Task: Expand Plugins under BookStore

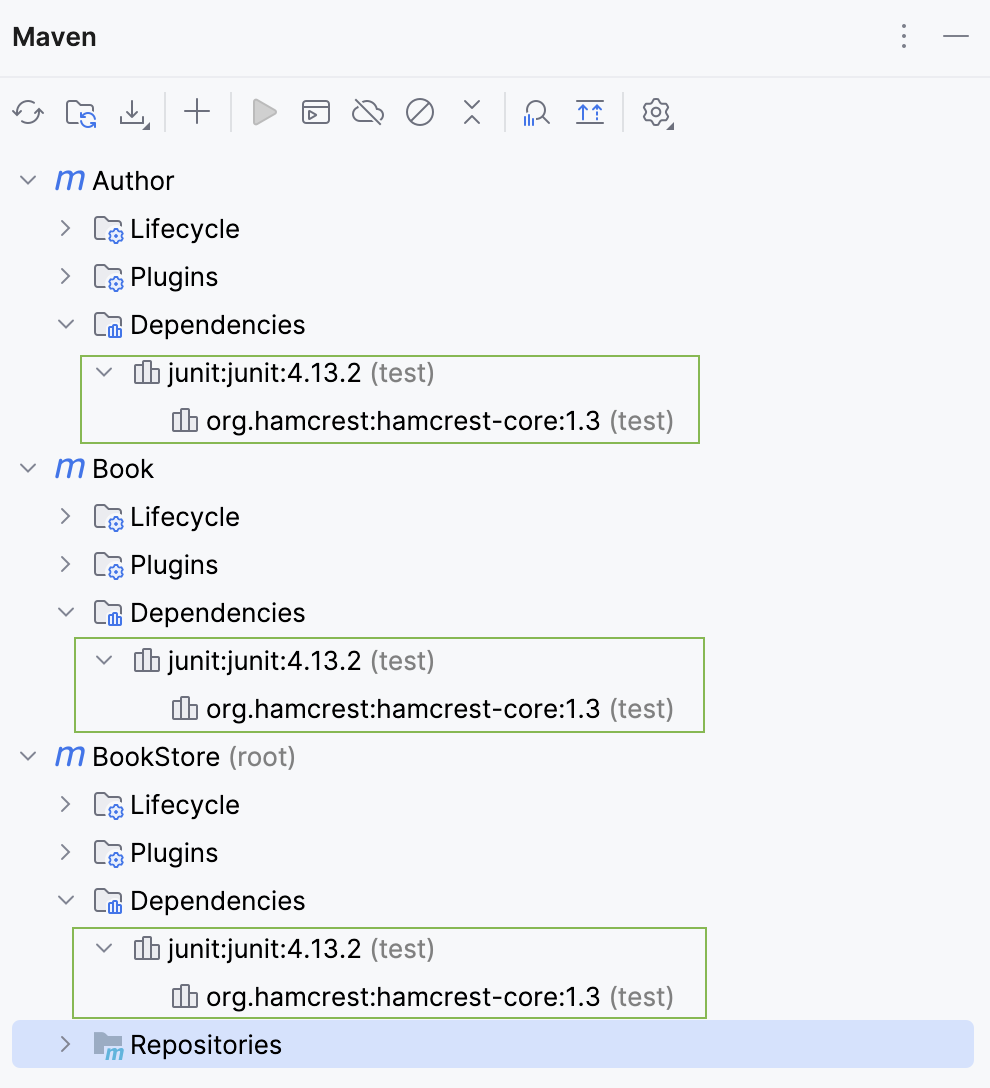Action: click(x=65, y=852)
